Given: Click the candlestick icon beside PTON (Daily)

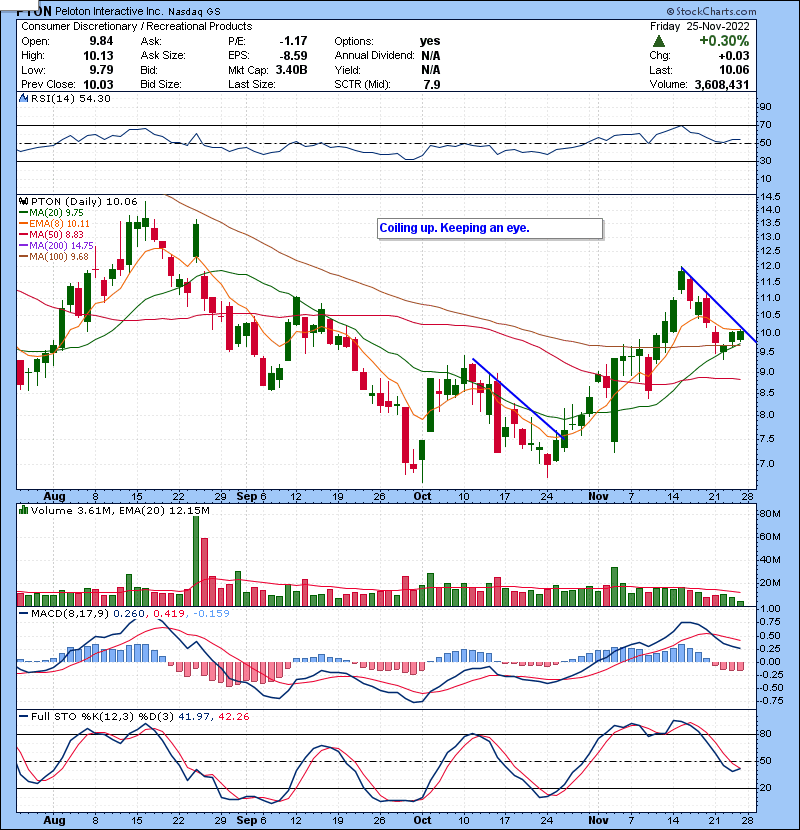Looking at the screenshot, I should 23,202.
